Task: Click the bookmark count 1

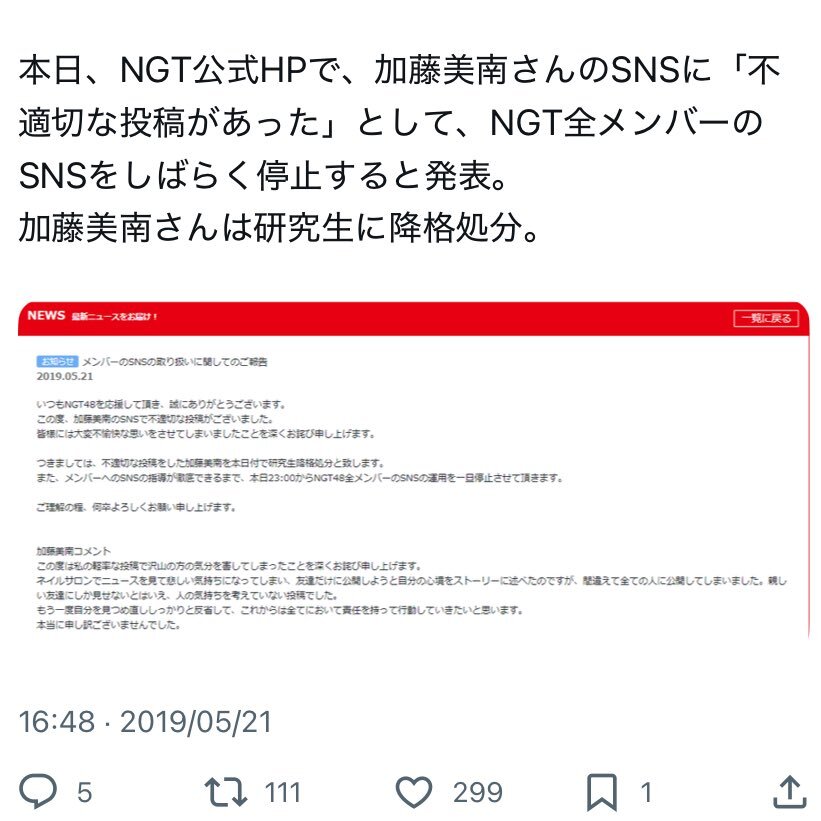Action: tap(646, 792)
